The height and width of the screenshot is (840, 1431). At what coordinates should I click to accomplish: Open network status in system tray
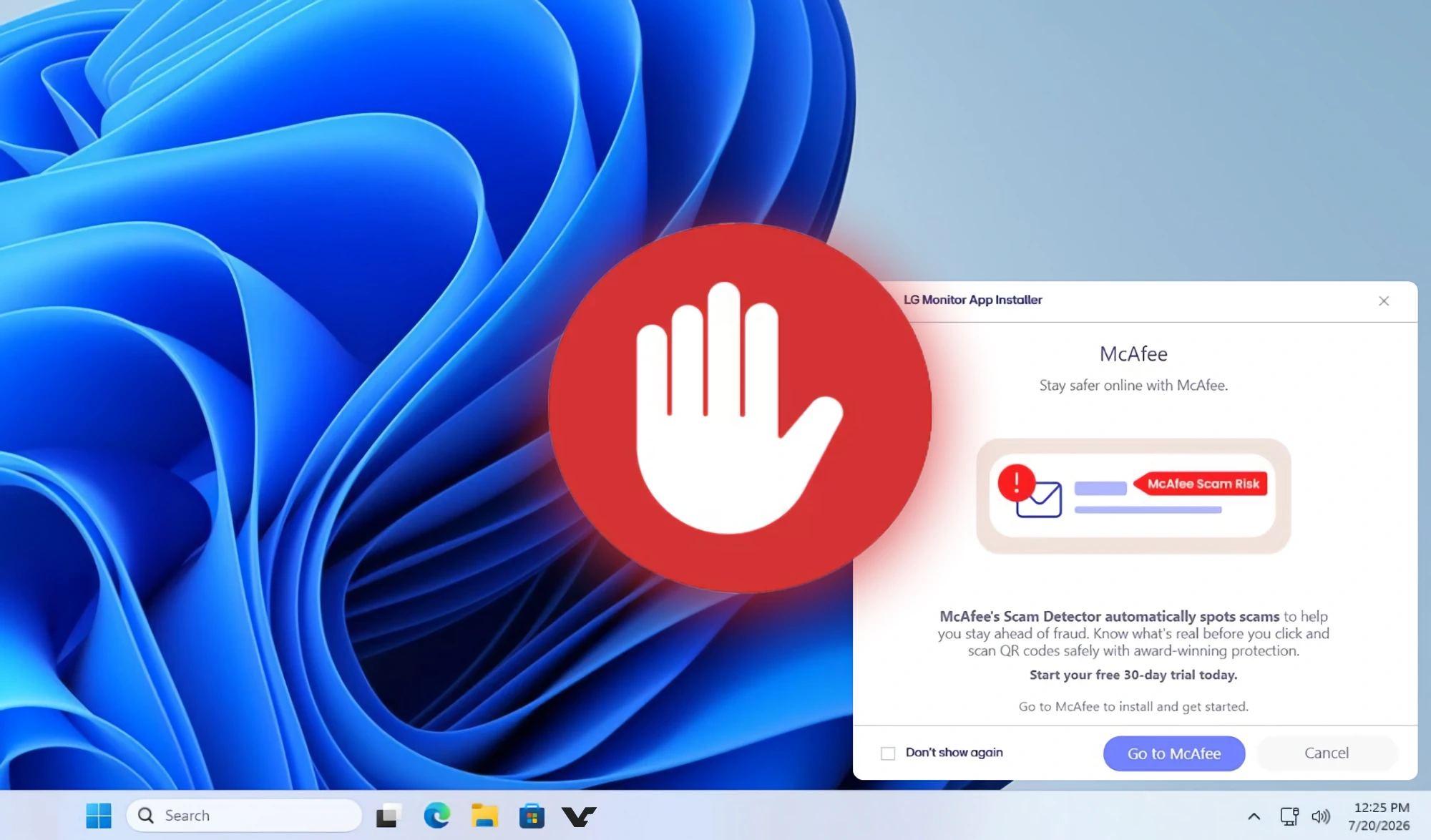tap(1289, 816)
